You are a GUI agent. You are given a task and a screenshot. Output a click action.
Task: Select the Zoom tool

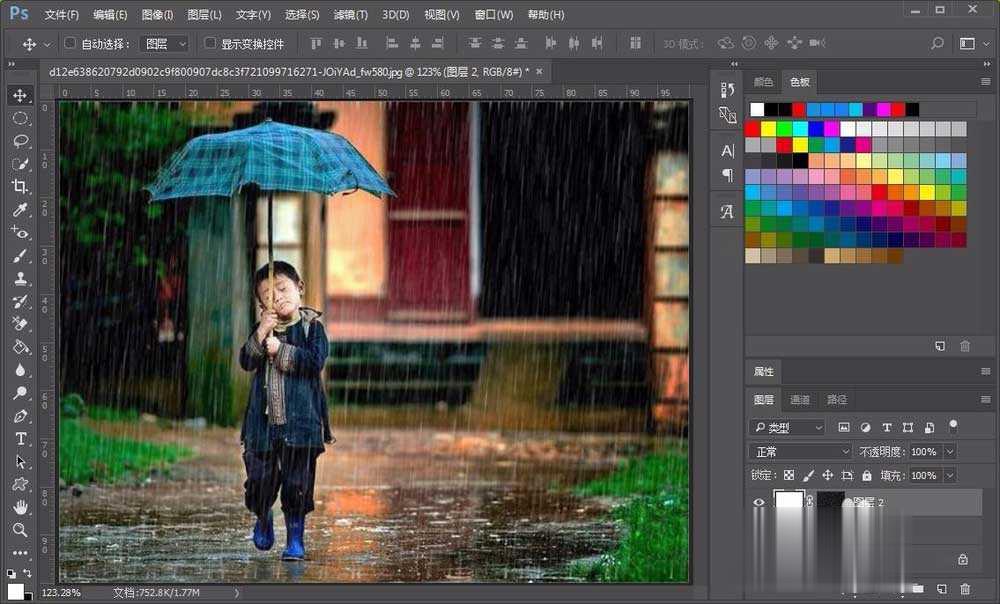[22, 531]
